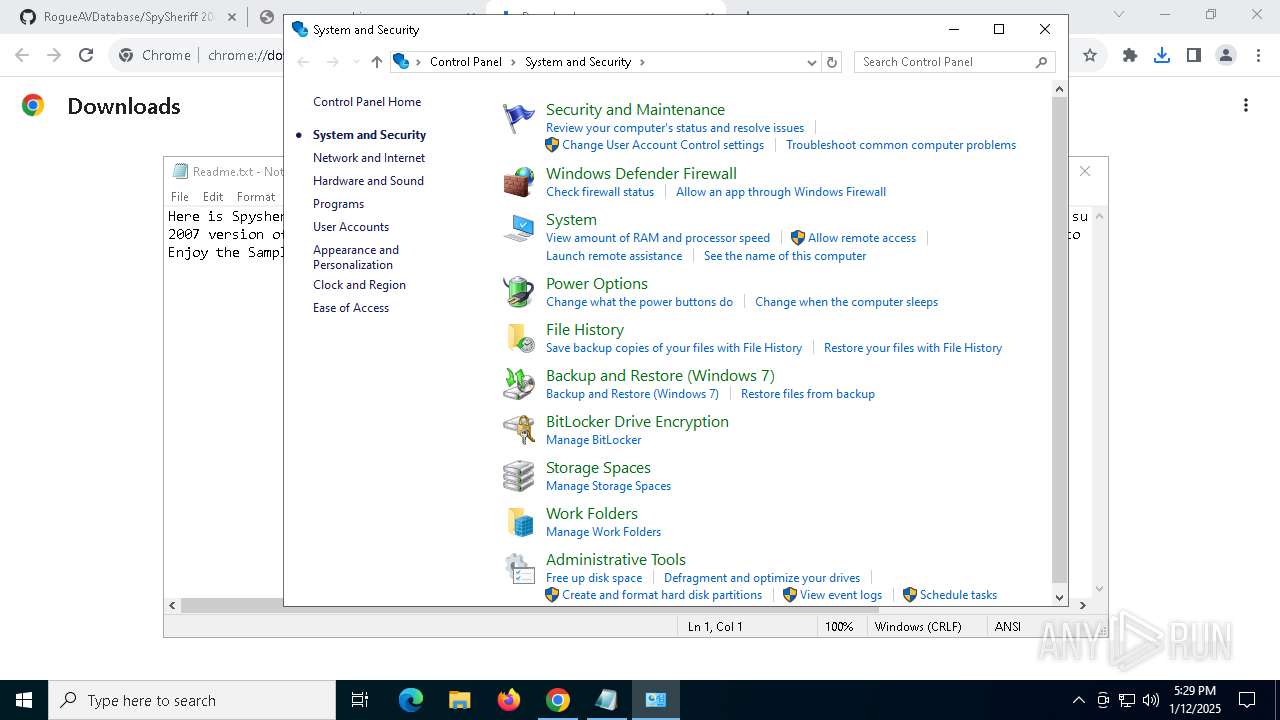Click Allow remote access link

pyautogui.click(x=862, y=238)
